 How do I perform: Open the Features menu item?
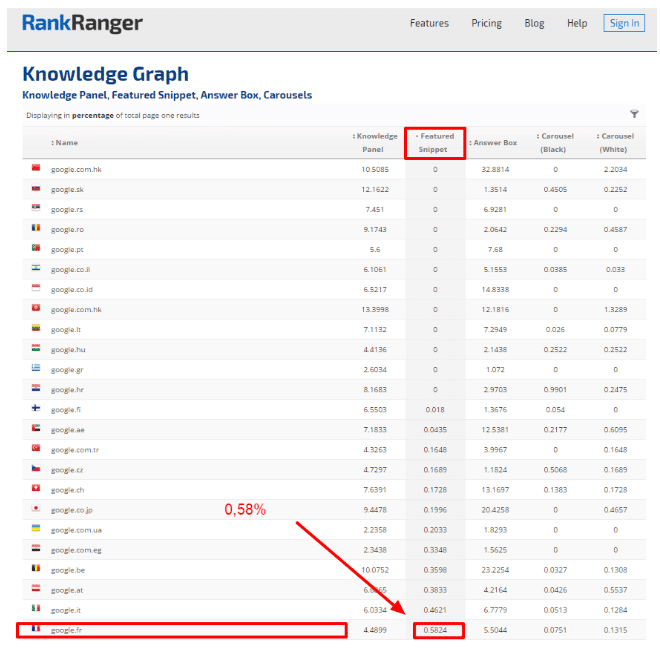[429, 23]
